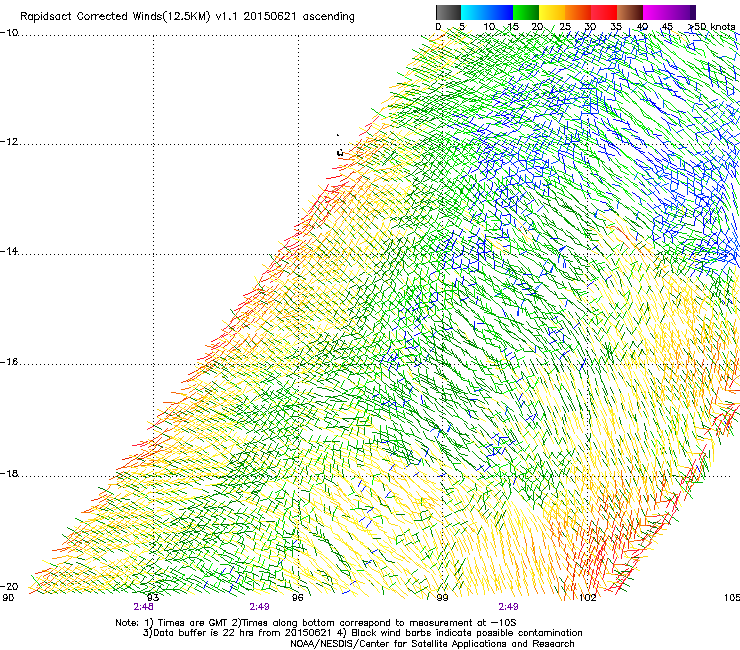Click the brown 35-40 knots legend swatch
740x650 pixels.
[630, 12]
